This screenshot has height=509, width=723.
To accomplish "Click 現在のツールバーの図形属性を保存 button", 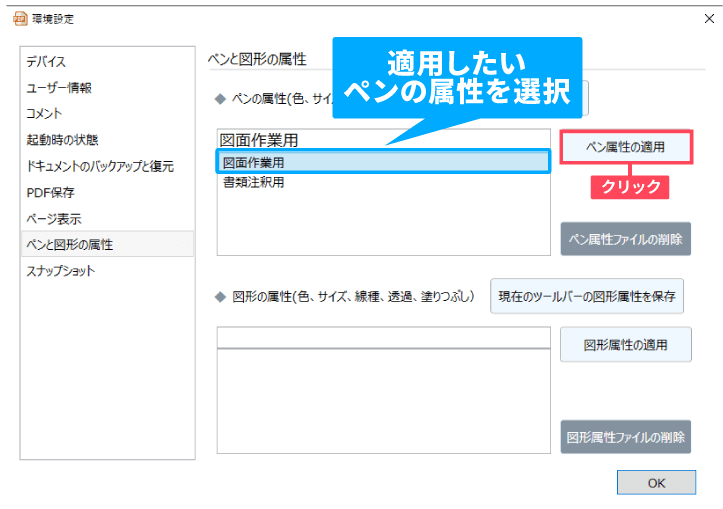I will tap(586, 296).
